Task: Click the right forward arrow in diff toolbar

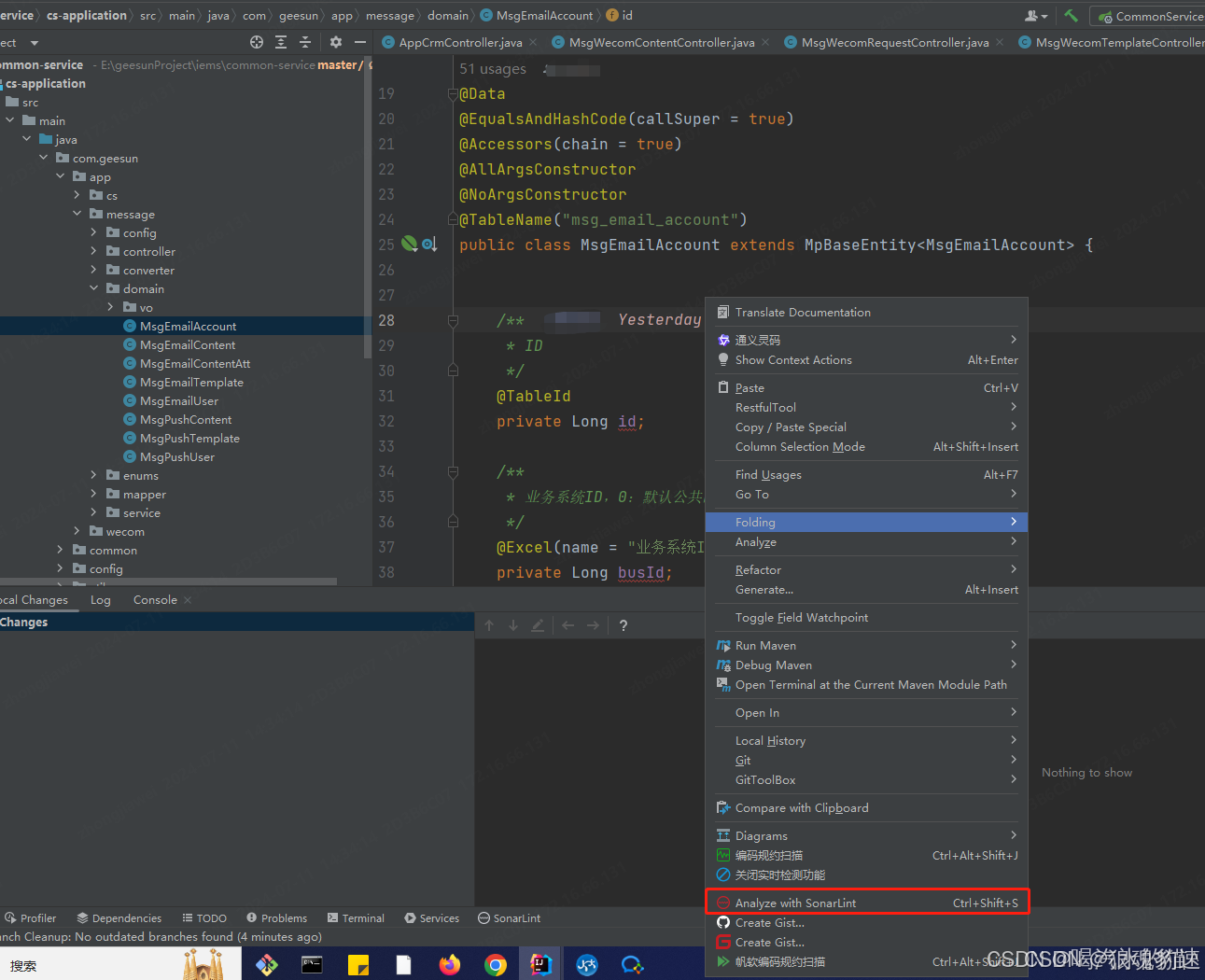Action: point(594,625)
